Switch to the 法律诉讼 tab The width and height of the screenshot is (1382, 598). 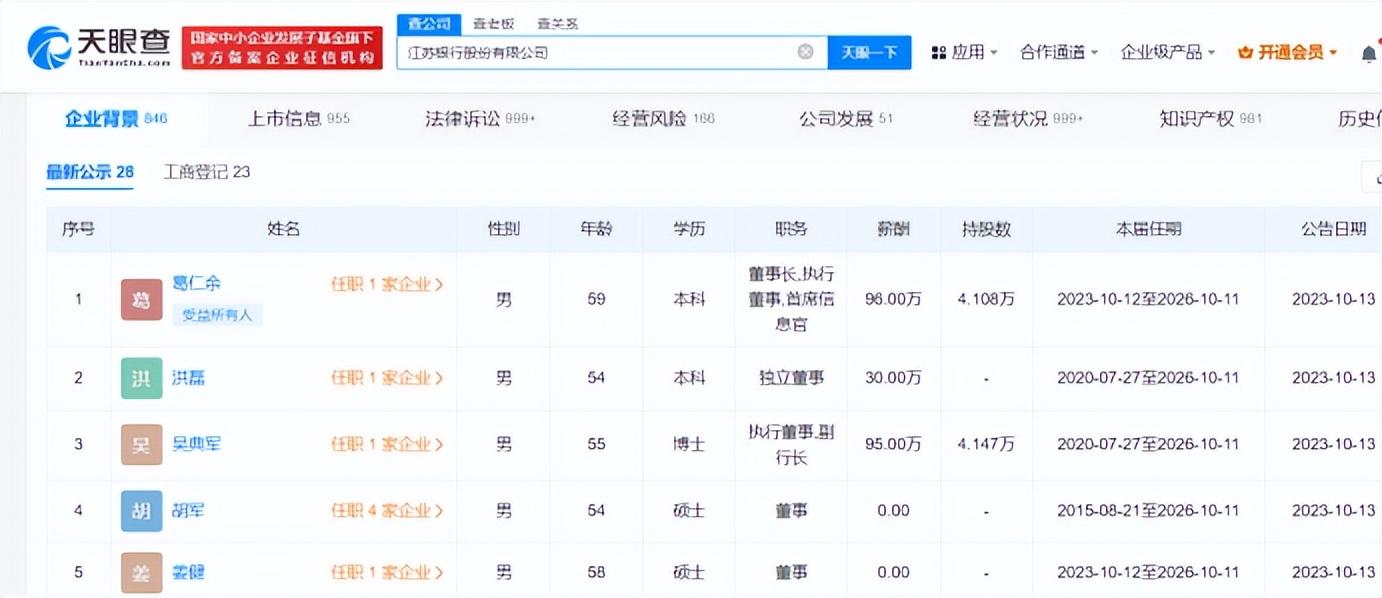coord(480,119)
